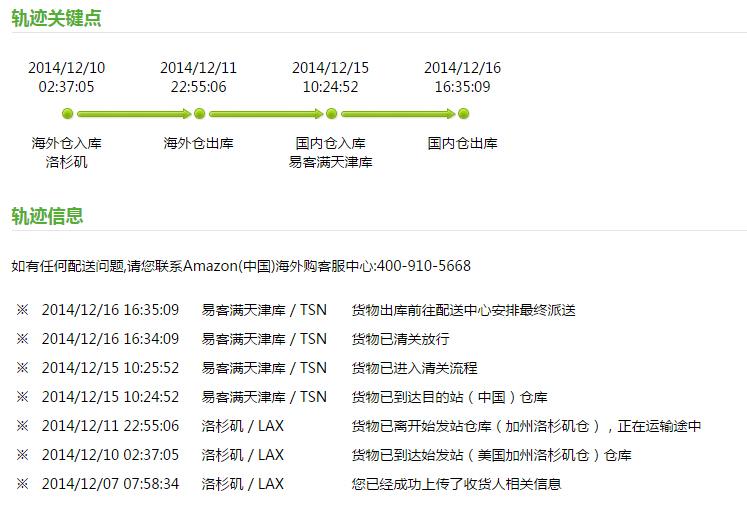
Task: Click 洛杉矶 under 海外仓入库
Action: coord(67,162)
